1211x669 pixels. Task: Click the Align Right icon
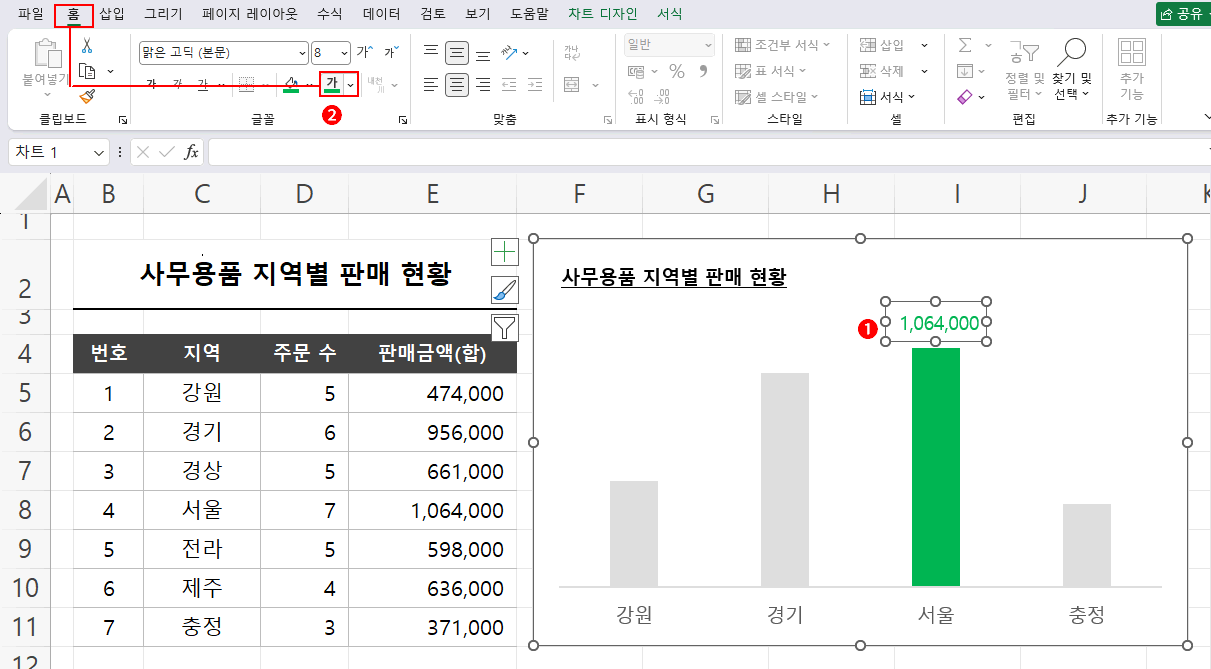tap(483, 85)
